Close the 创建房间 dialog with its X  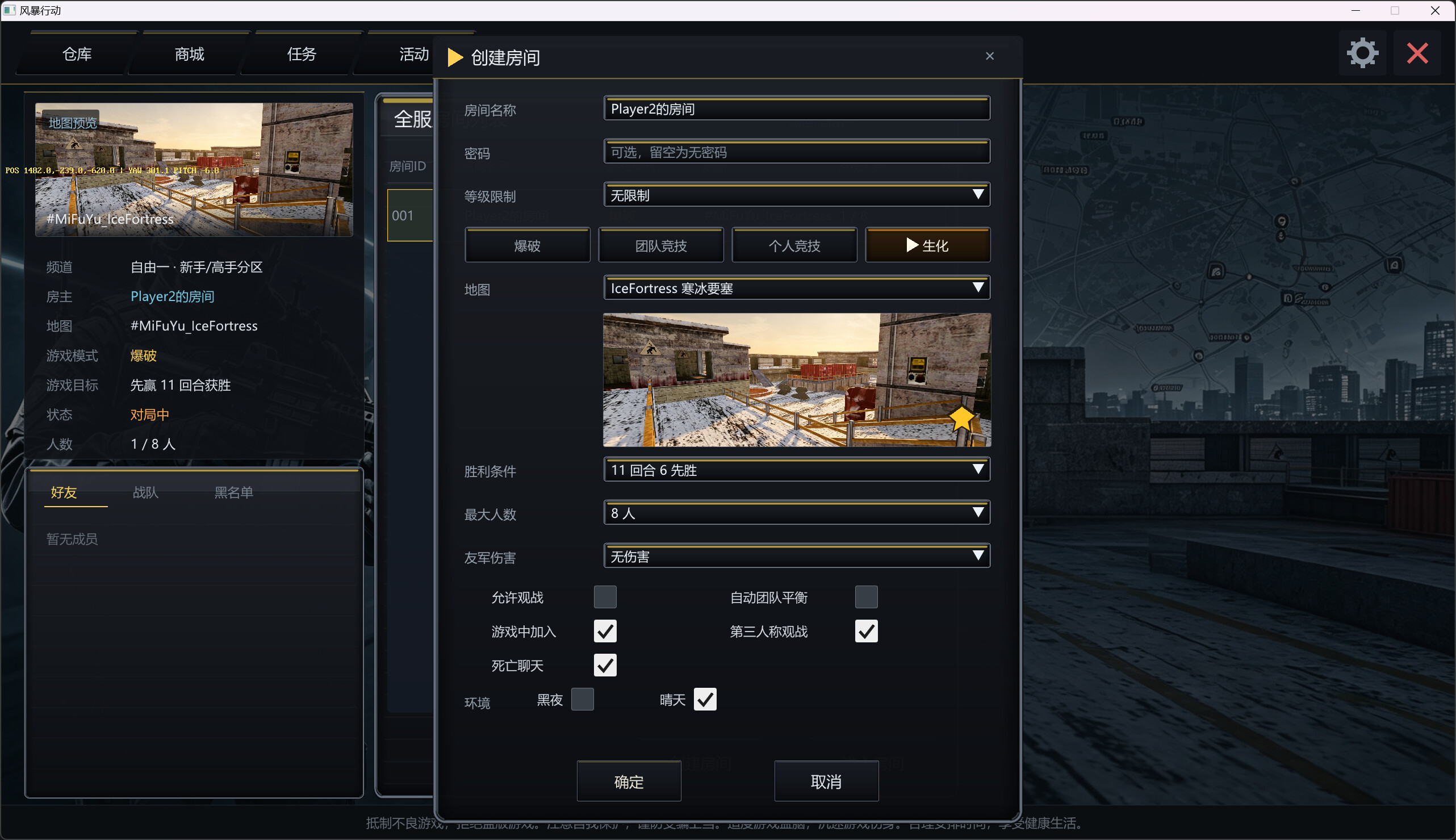point(990,56)
